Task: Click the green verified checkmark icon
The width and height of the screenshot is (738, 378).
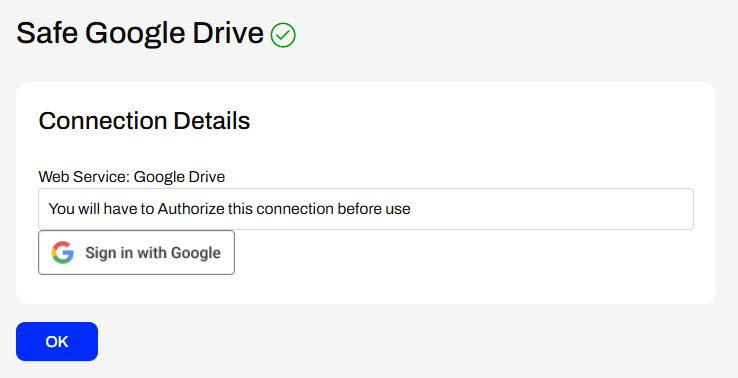Action: (x=283, y=35)
